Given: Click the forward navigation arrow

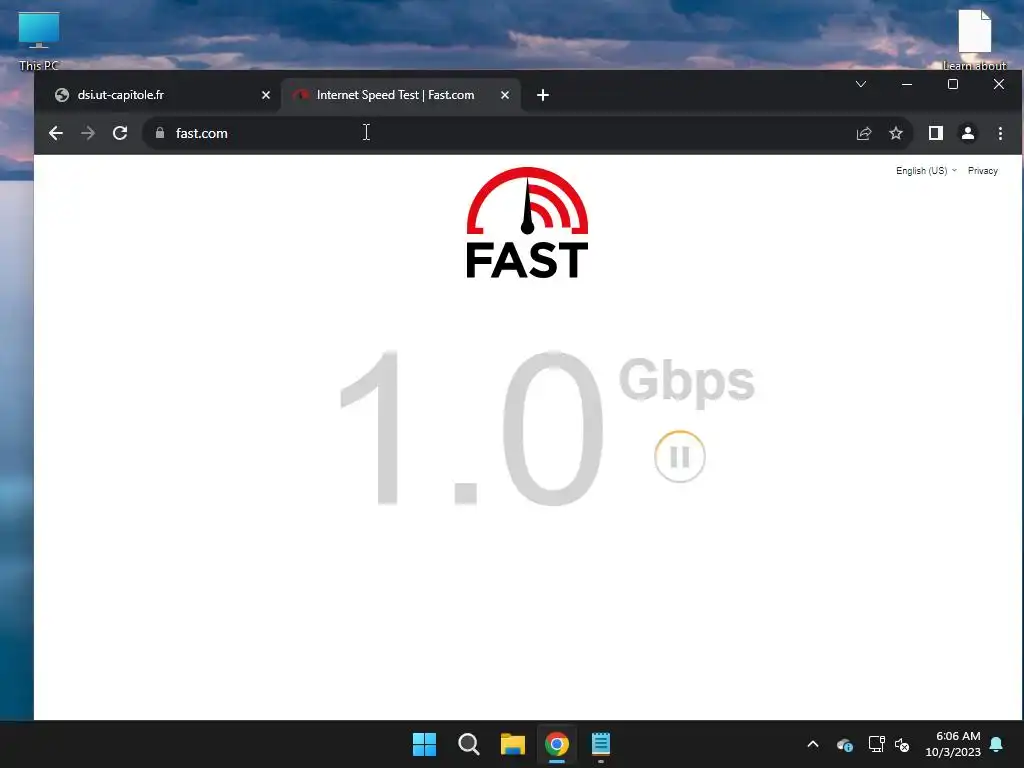Looking at the screenshot, I should coord(88,133).
